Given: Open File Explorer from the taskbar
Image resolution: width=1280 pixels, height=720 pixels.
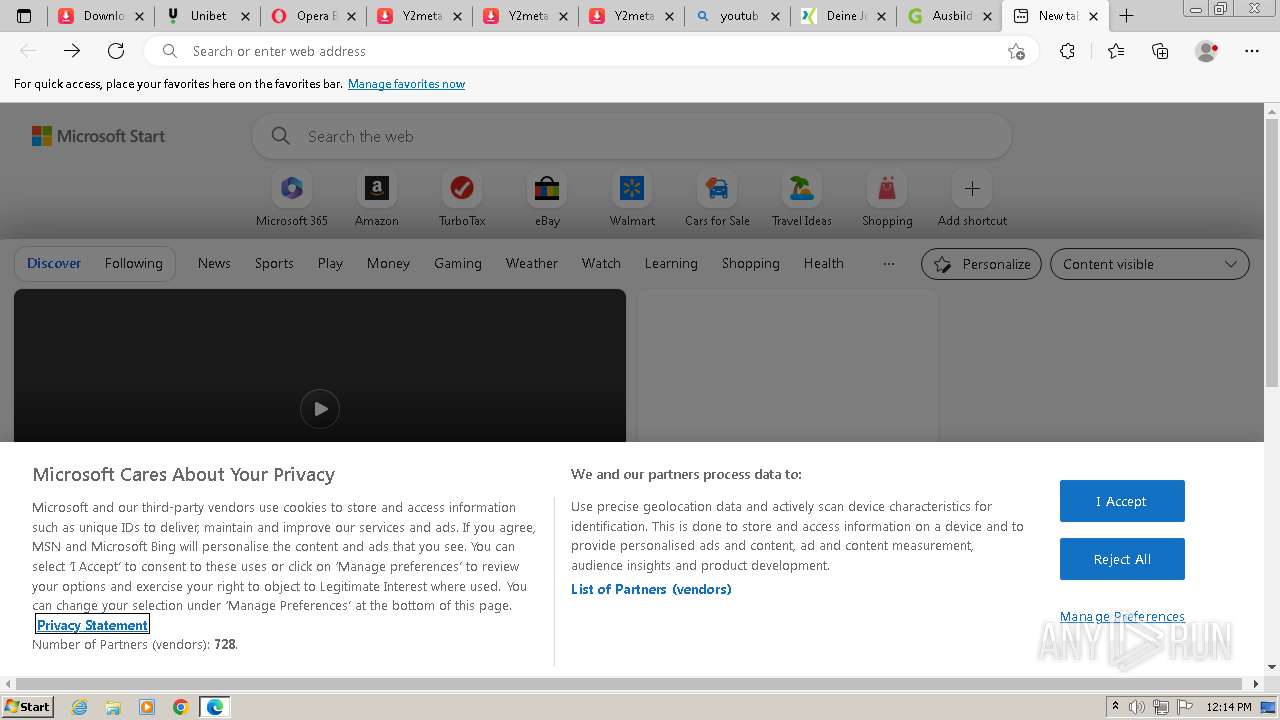Looking at the screenshot, I should [x=113, y=707].
